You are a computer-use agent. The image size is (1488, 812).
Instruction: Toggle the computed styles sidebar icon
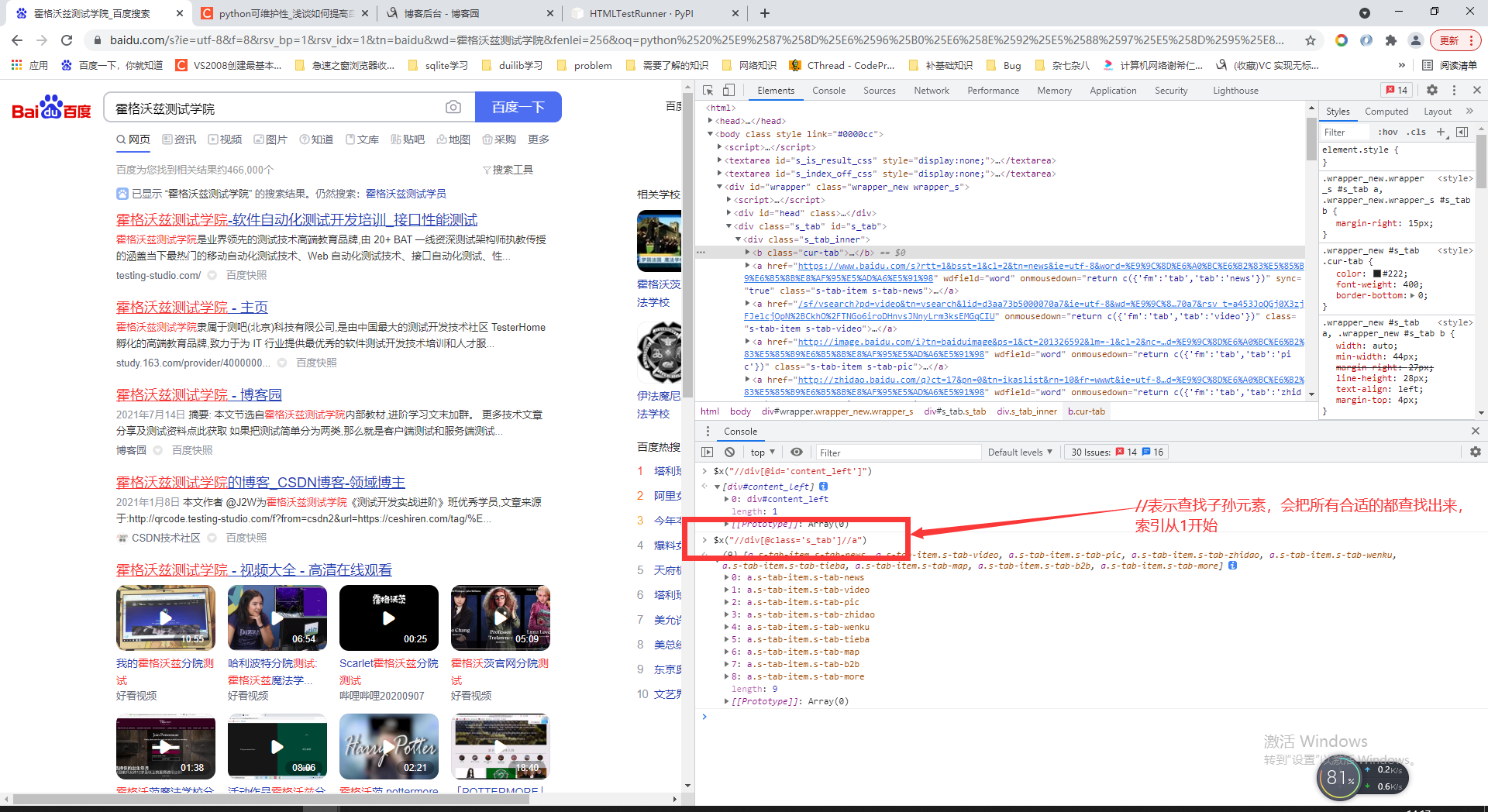point(1462,132)
